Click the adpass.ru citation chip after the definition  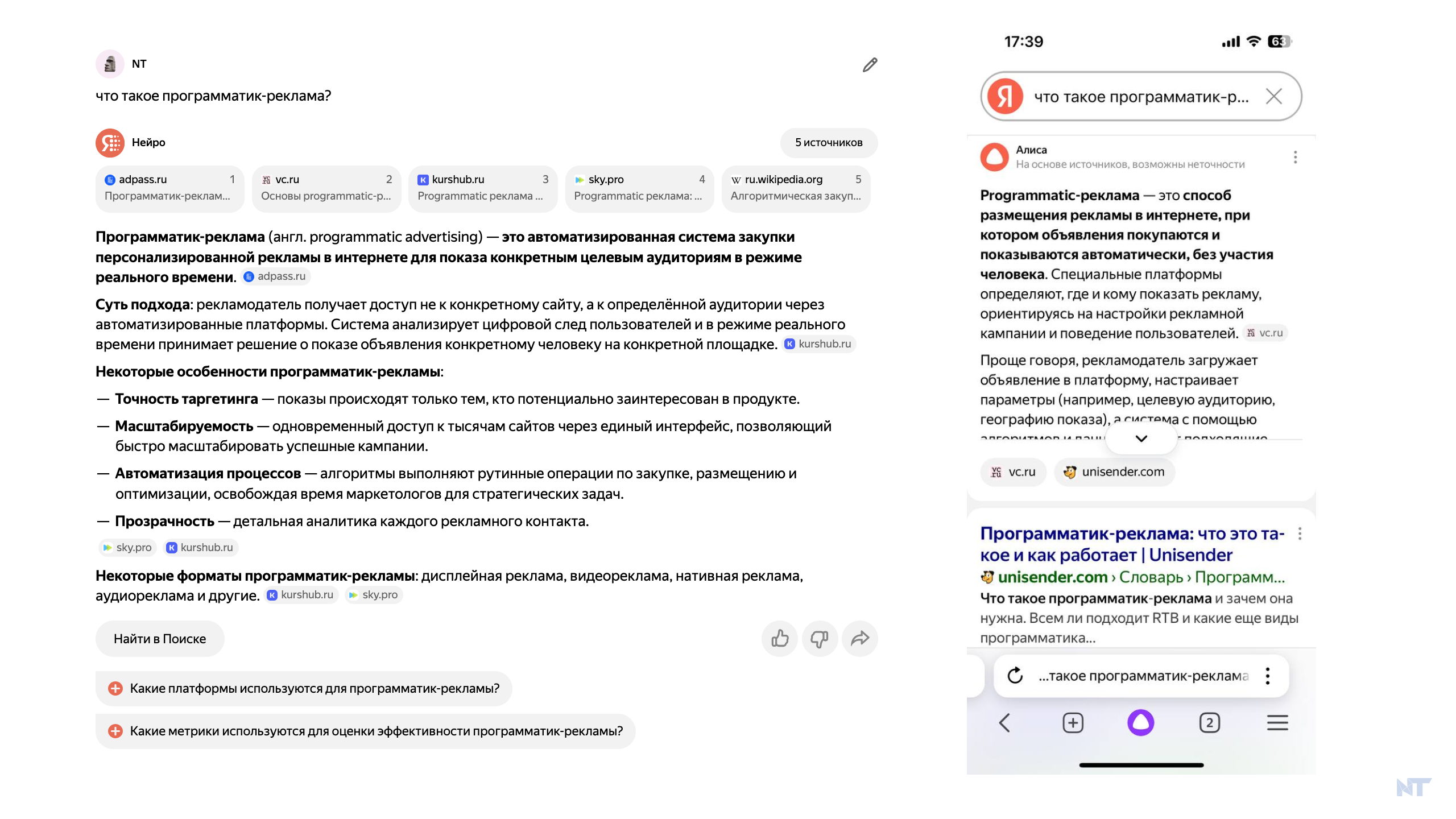(275, 276)
